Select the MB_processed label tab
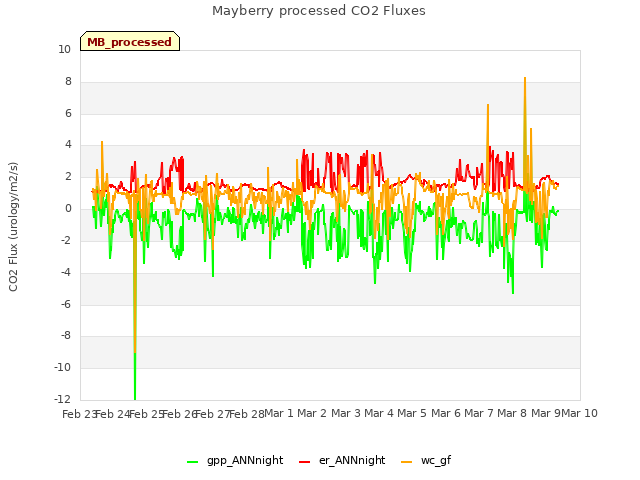 click(130, 41)
